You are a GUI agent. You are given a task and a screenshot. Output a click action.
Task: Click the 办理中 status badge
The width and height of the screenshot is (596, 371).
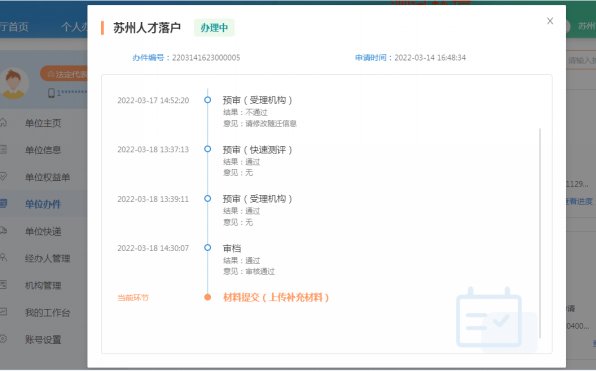point(214,28)
